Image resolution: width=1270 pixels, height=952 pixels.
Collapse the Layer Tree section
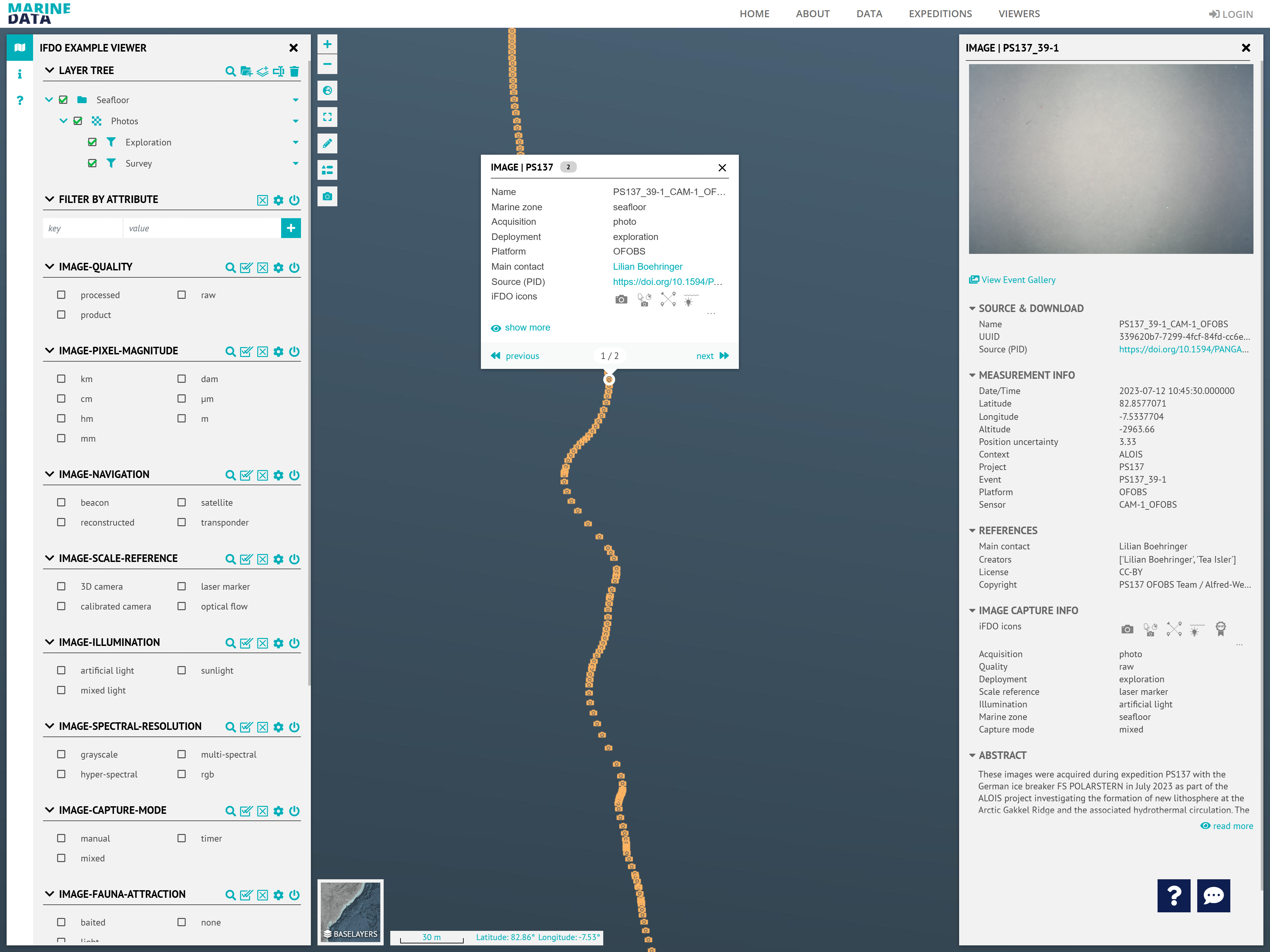pyautogui.click(x=50, y=70)
